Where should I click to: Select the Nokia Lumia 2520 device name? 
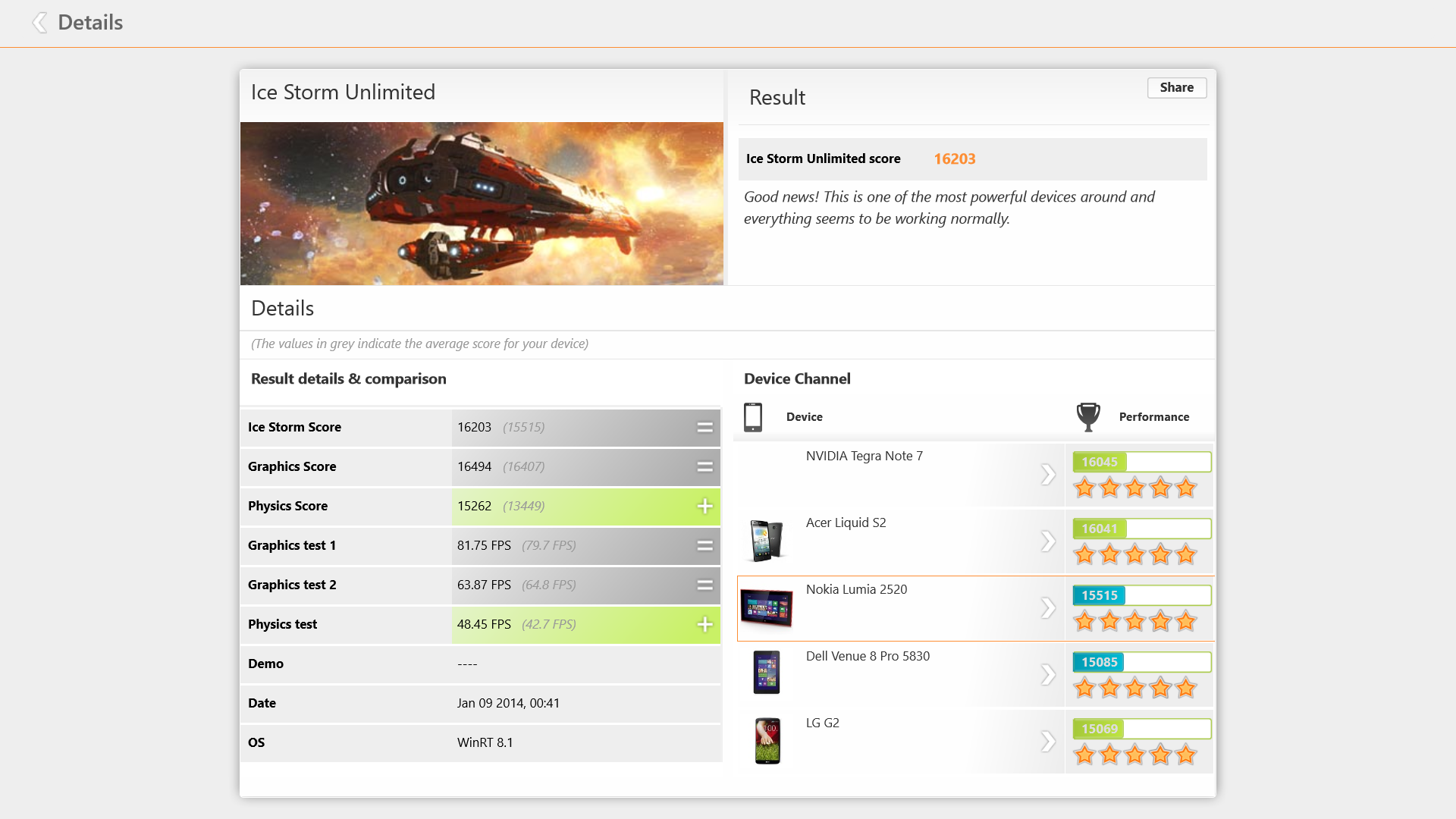pyautogui.click(x=856, y=589)
